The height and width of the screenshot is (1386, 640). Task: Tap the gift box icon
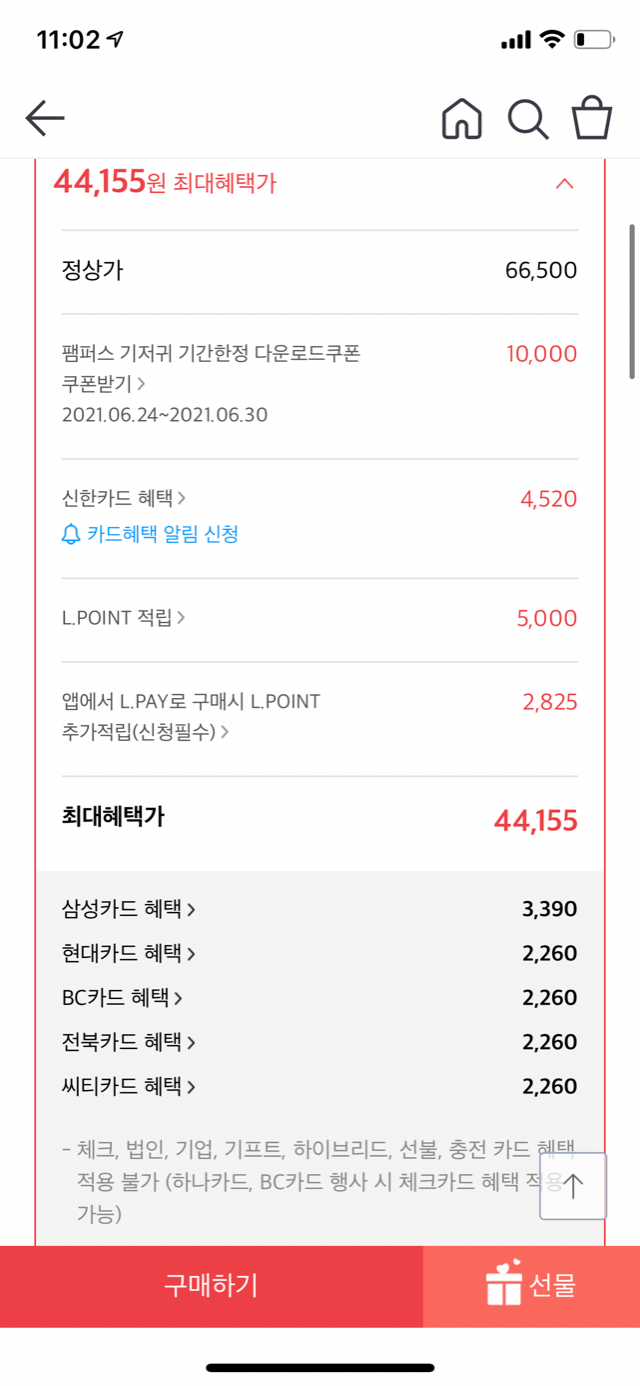click(504, 1284)
